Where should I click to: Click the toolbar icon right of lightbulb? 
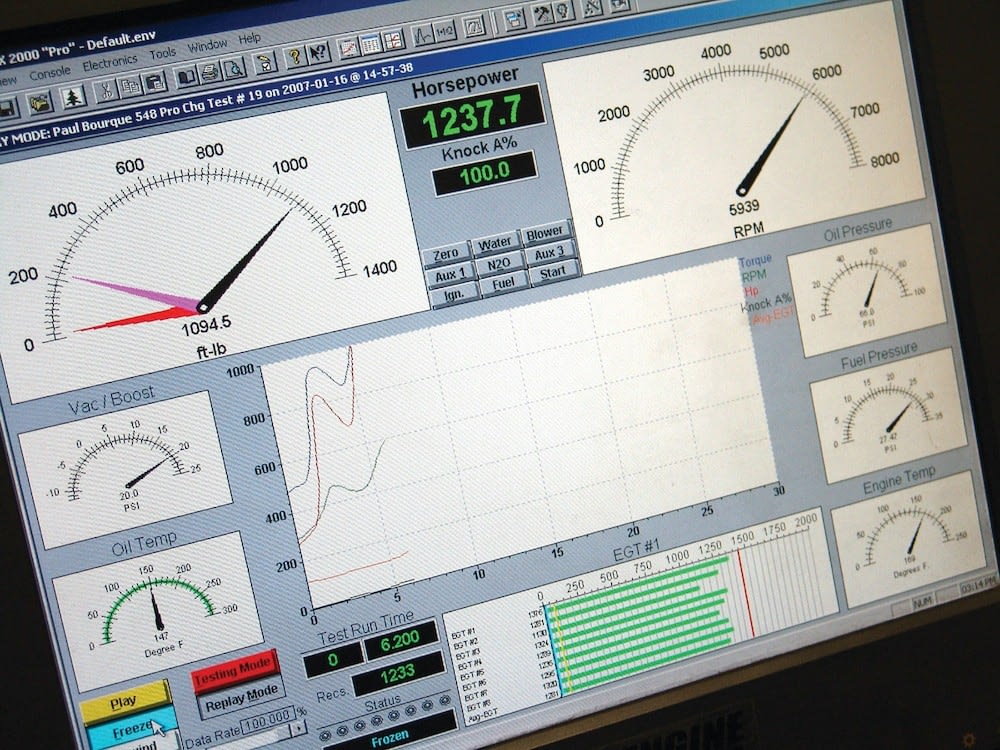593,7
